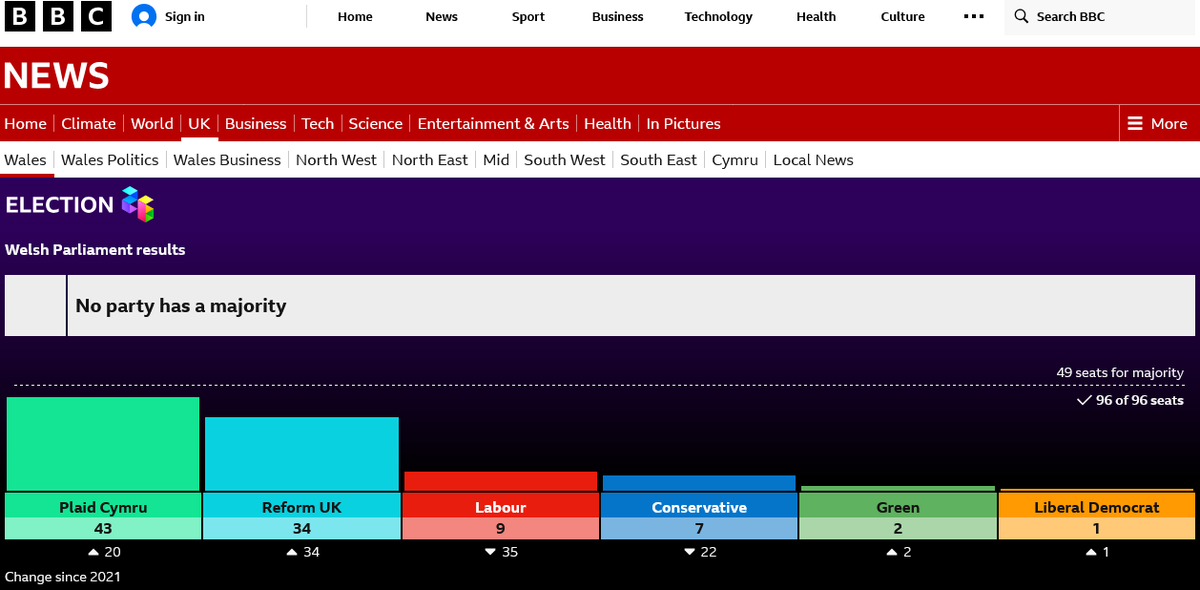
Task: Open the North East regional link
Action: pyautogui.click(x=430, y=160)
